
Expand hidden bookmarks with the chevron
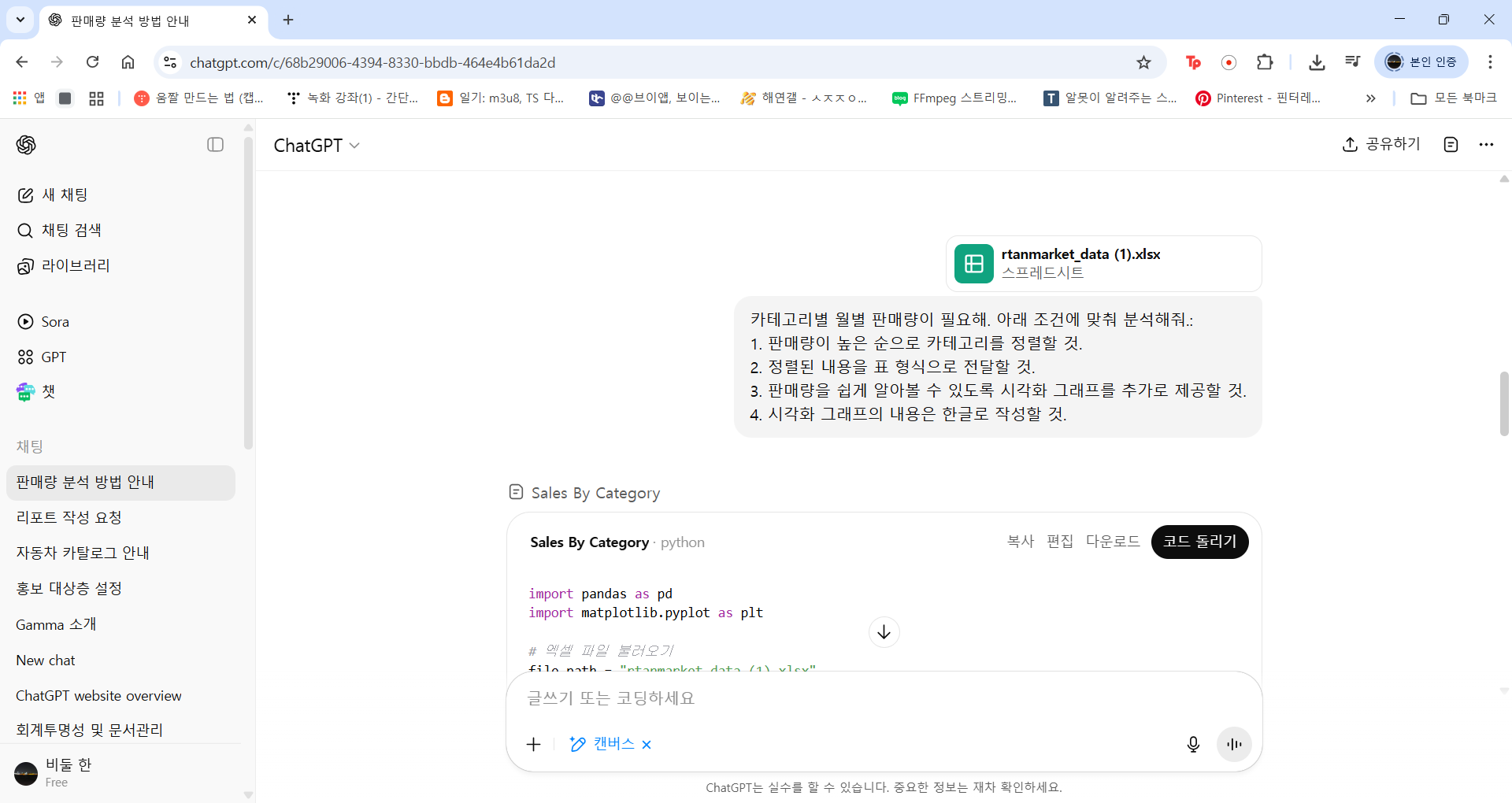coord(1370,98)
